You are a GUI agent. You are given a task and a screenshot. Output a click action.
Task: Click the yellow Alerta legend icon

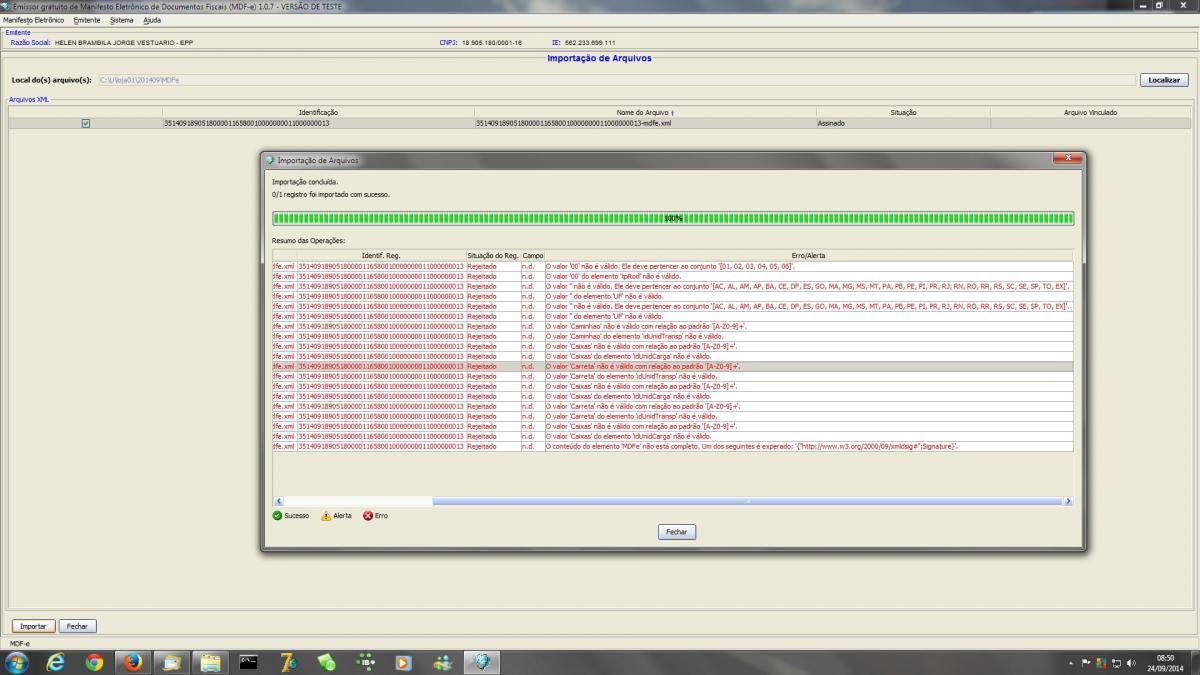(326, 516)
